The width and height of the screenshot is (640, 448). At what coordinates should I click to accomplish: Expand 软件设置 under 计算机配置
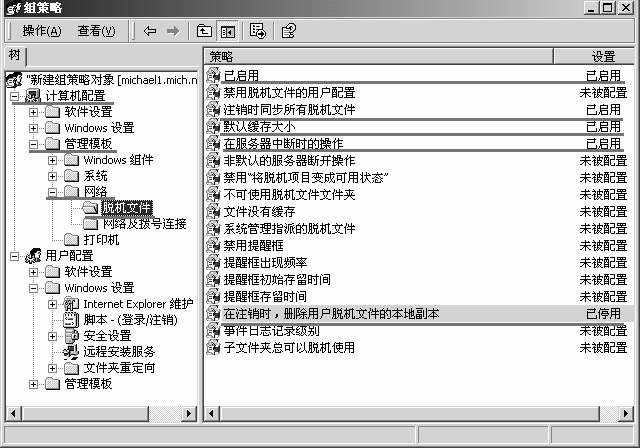33,112
